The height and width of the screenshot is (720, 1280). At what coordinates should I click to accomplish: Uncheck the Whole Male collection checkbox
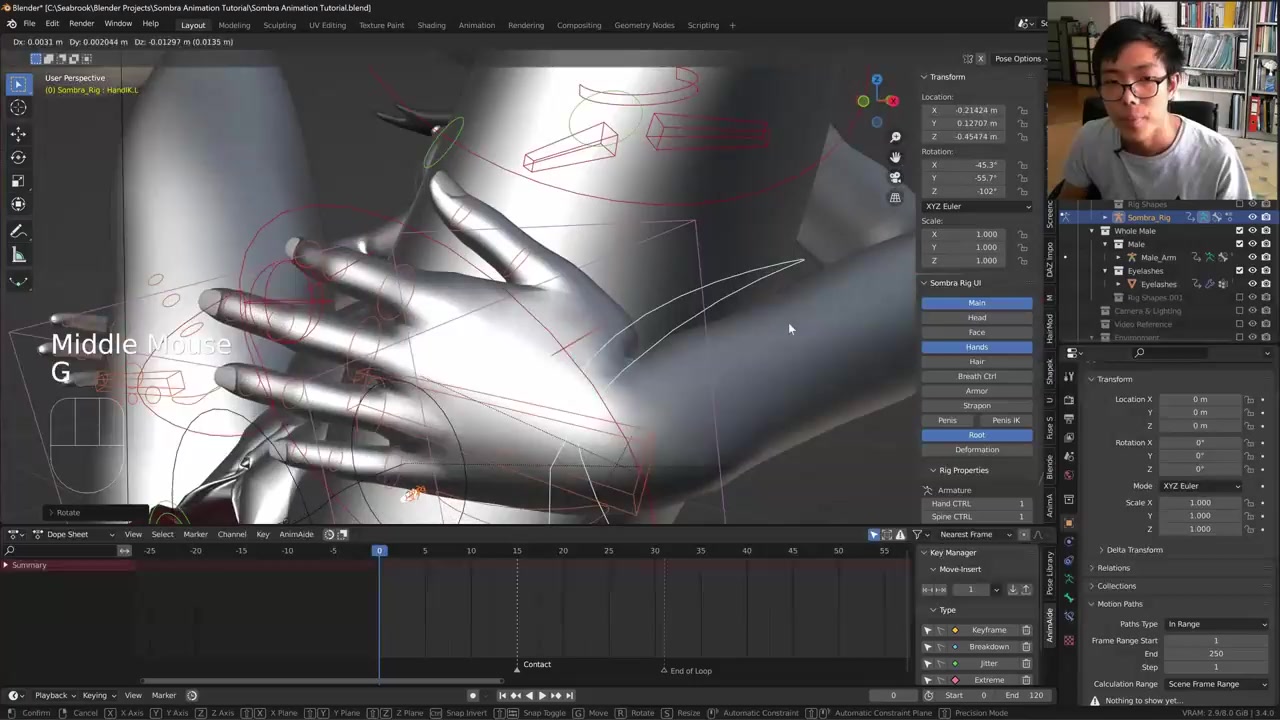(x=1239, y=231)
